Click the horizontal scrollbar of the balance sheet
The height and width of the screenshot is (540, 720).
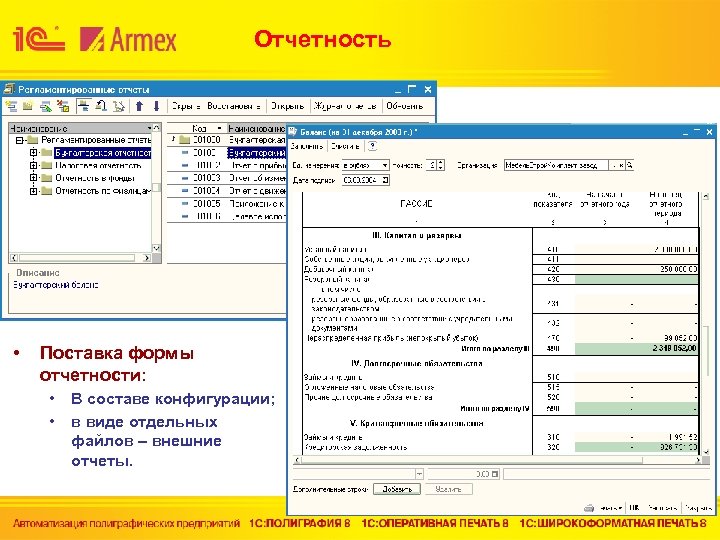(x=497, y=460)
